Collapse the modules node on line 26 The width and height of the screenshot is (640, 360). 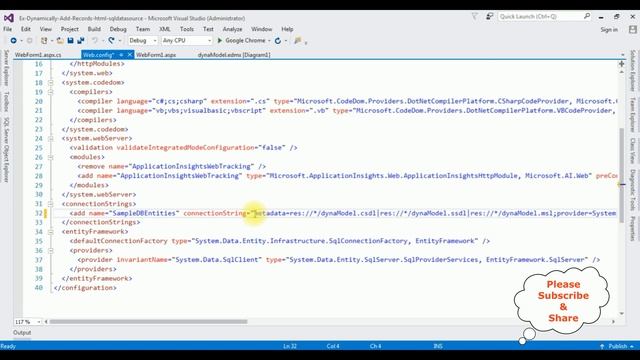[51, 157]
